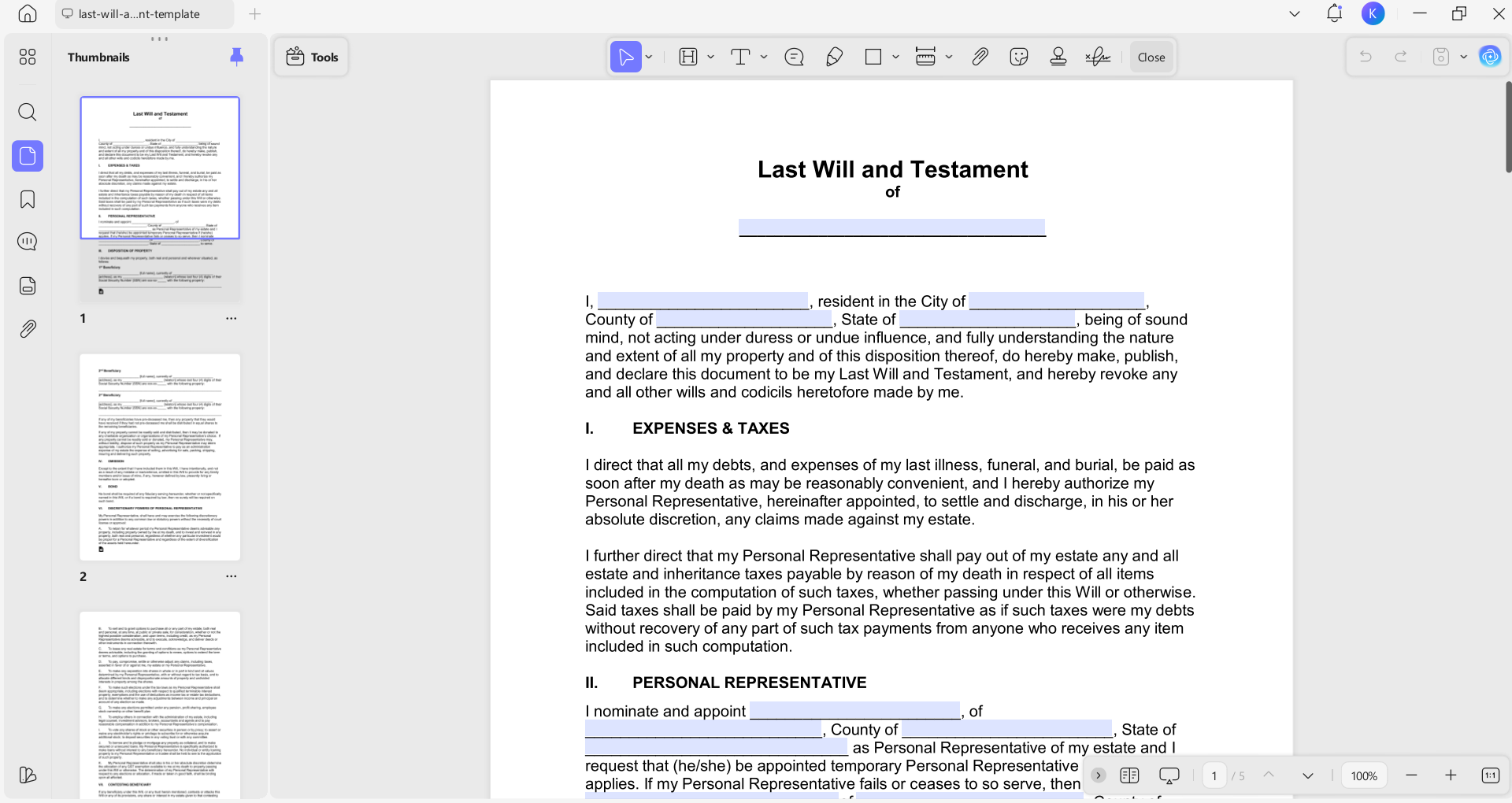Image resolution: width=1512 pixels, height=803 pixels.
Task: Expand the shape tool dropdown arrow
Action: pos(895,57)
